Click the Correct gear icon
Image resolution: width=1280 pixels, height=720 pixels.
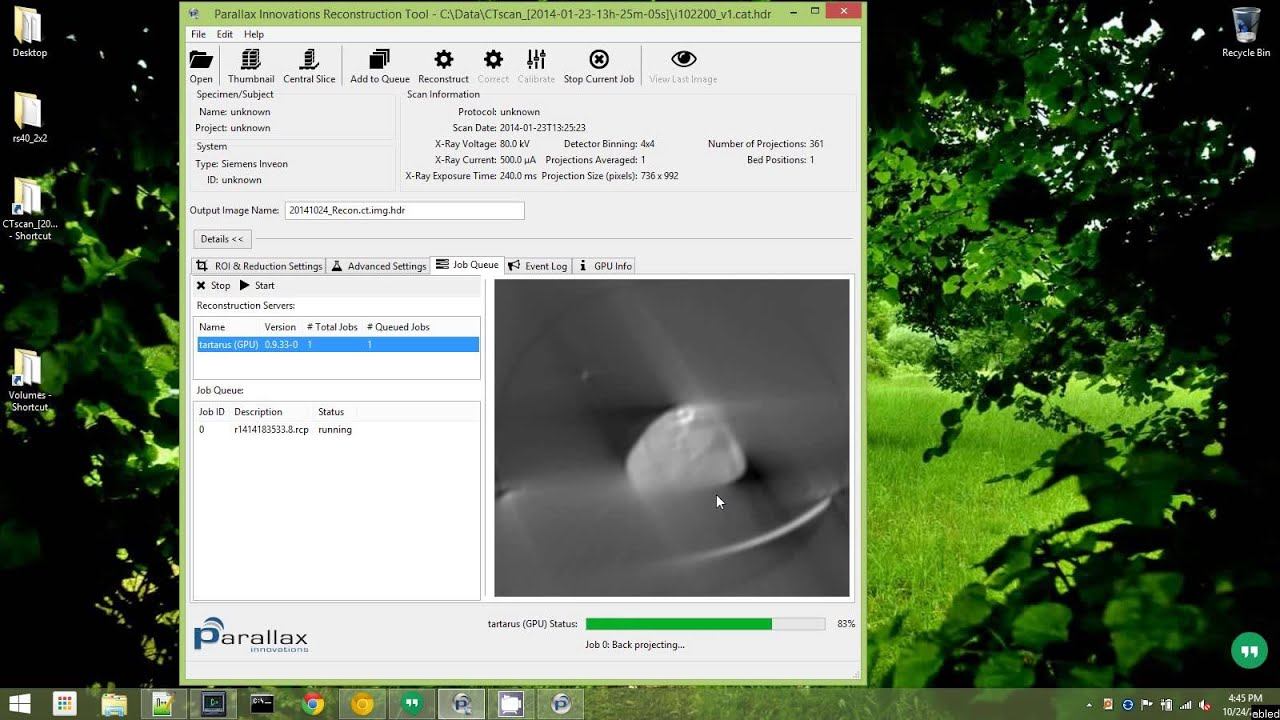click(x=493, y=66)
